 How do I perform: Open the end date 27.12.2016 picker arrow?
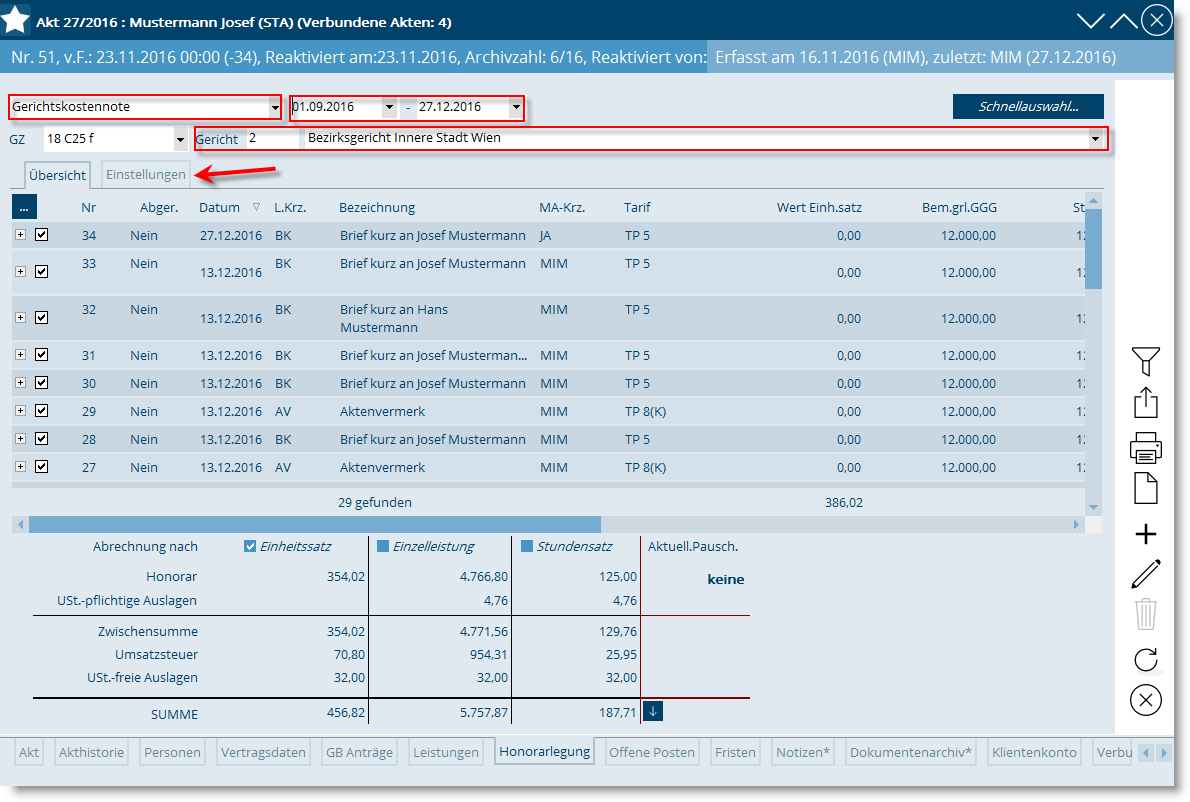point(516,108)
